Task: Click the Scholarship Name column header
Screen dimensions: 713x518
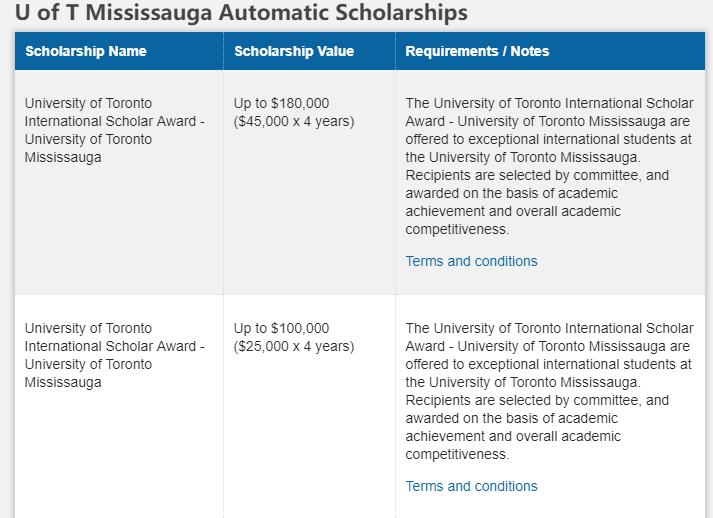Action: pyautogui.click(x=86, y=51)
